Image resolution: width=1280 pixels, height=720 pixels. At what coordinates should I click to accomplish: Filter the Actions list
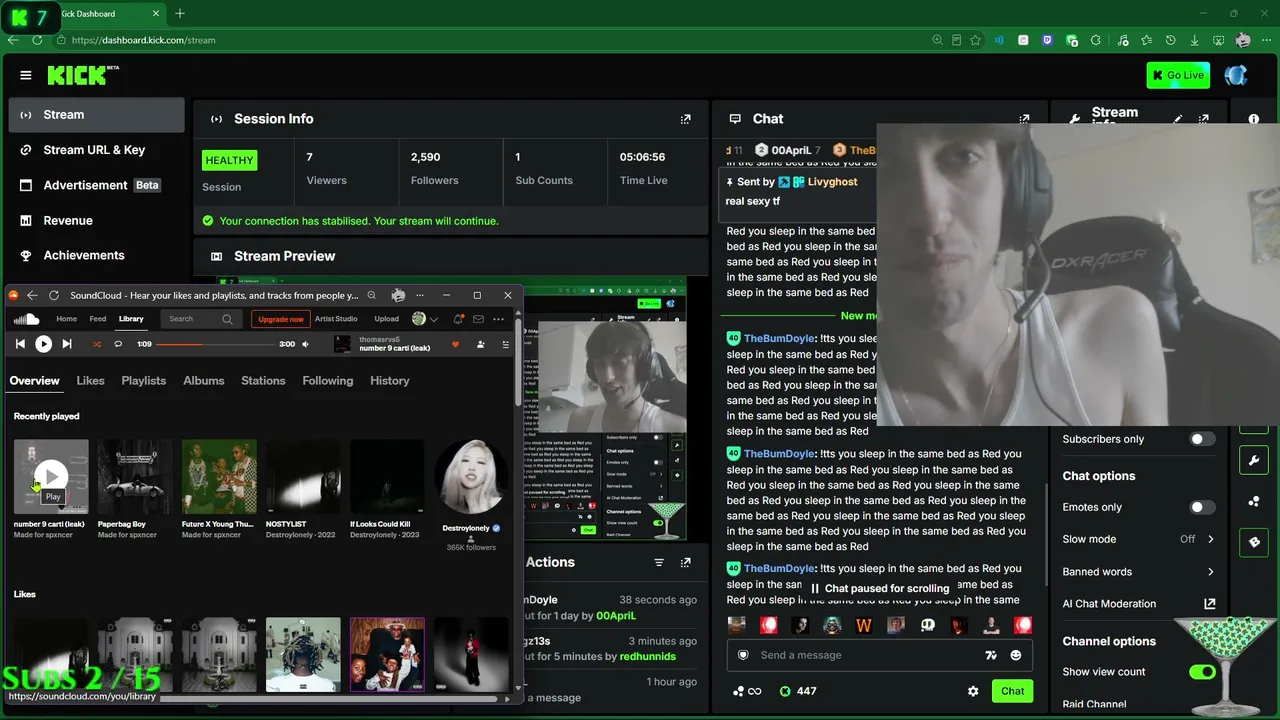659,563
